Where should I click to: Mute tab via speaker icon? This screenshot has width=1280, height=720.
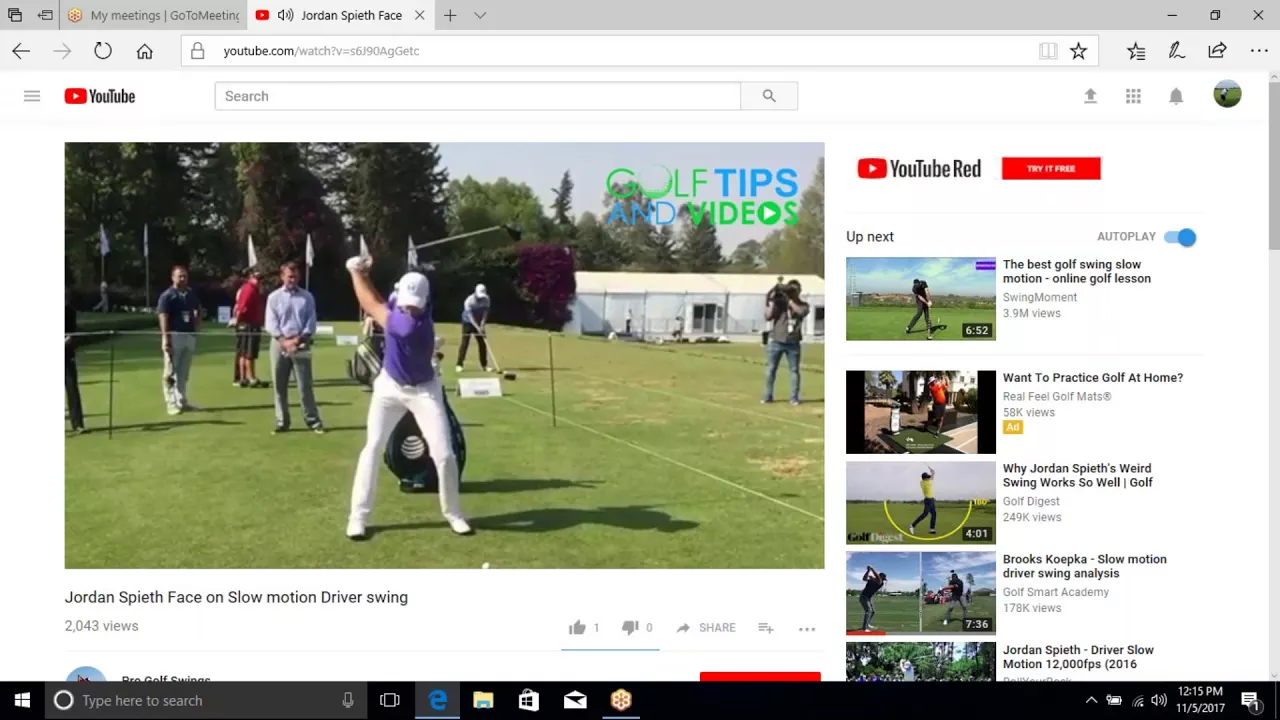[286, 15]
